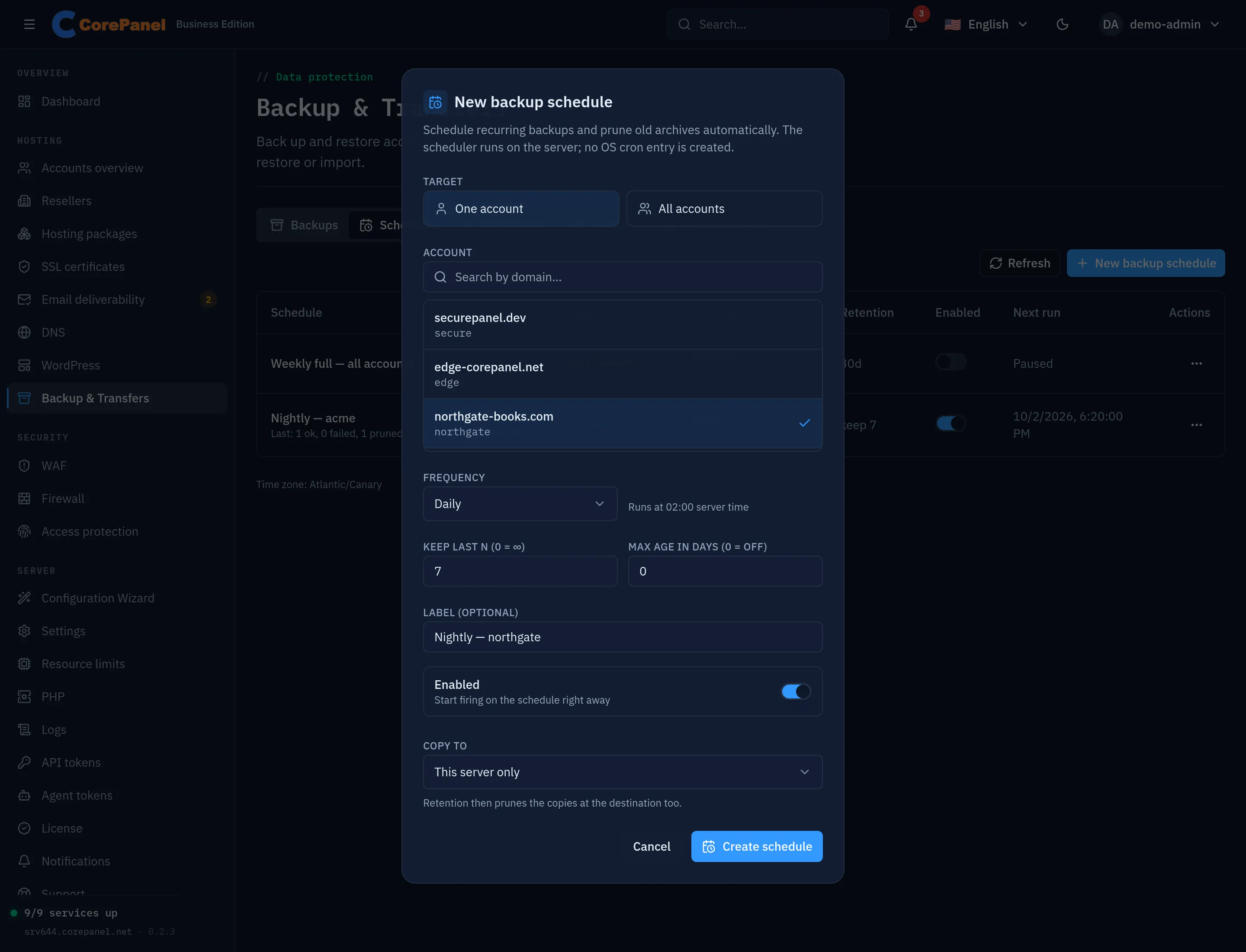
Task: Open Access protection page
Action: [x=117, y=531]
